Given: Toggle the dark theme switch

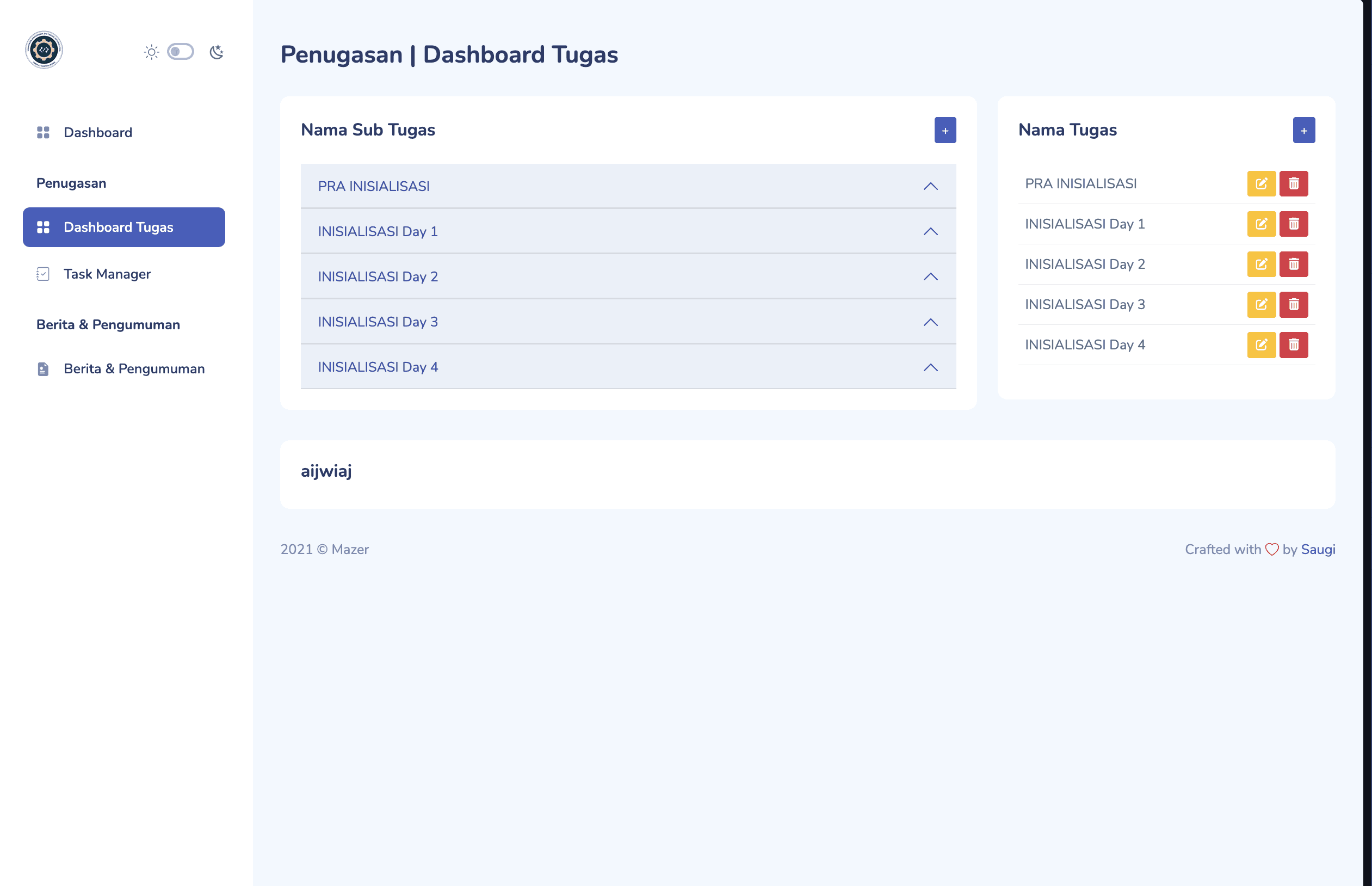Looking at the screenshot, I should coord(181,52).
